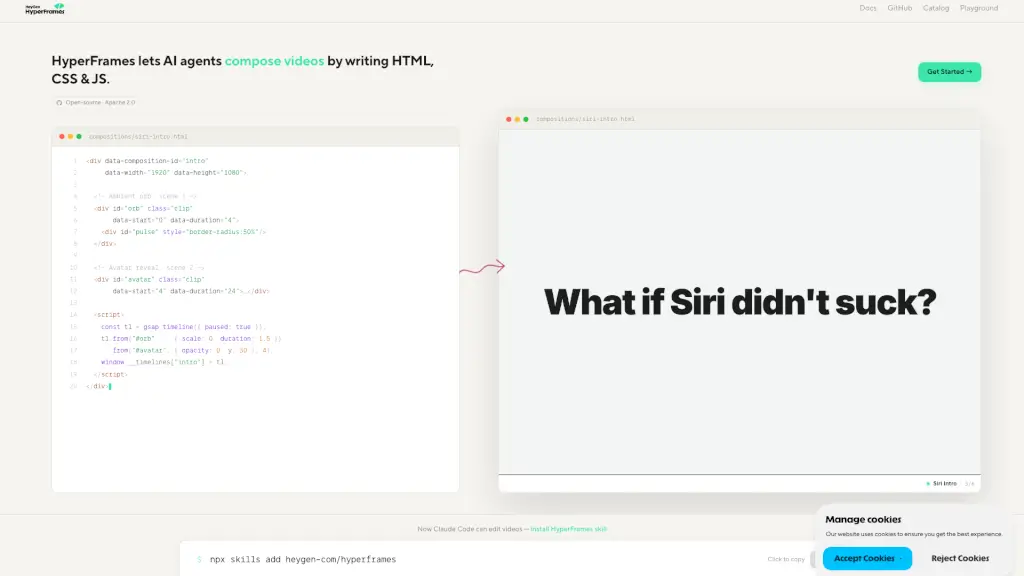The width and height of the screenshot is (1024, 576).
Task: Click the curved arrow between the panels
Action: 482,267
